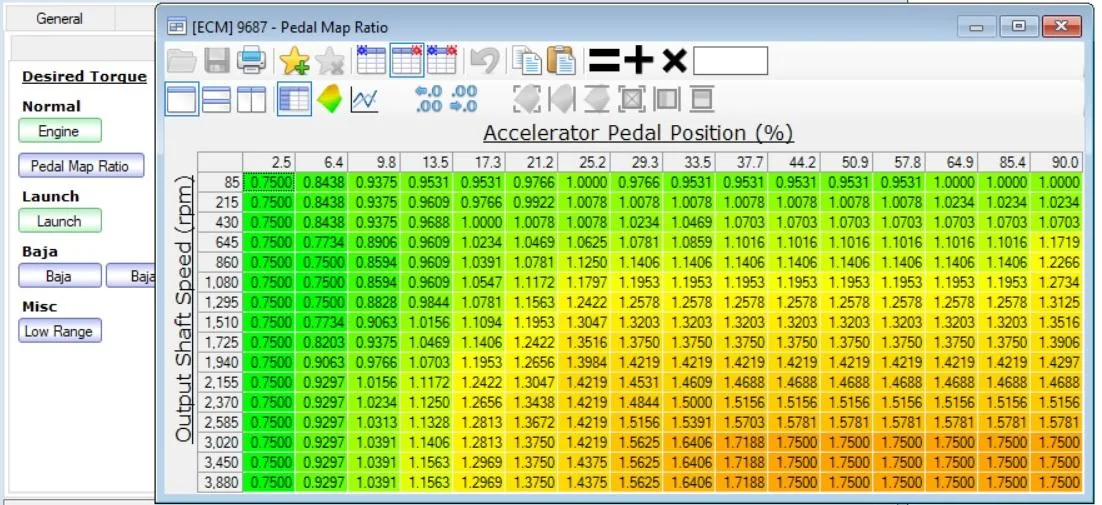The height and width of the screenshot is (505, 1102).
Task: Click first grayed 3D rotate control
Action: (x=526, y=99)
